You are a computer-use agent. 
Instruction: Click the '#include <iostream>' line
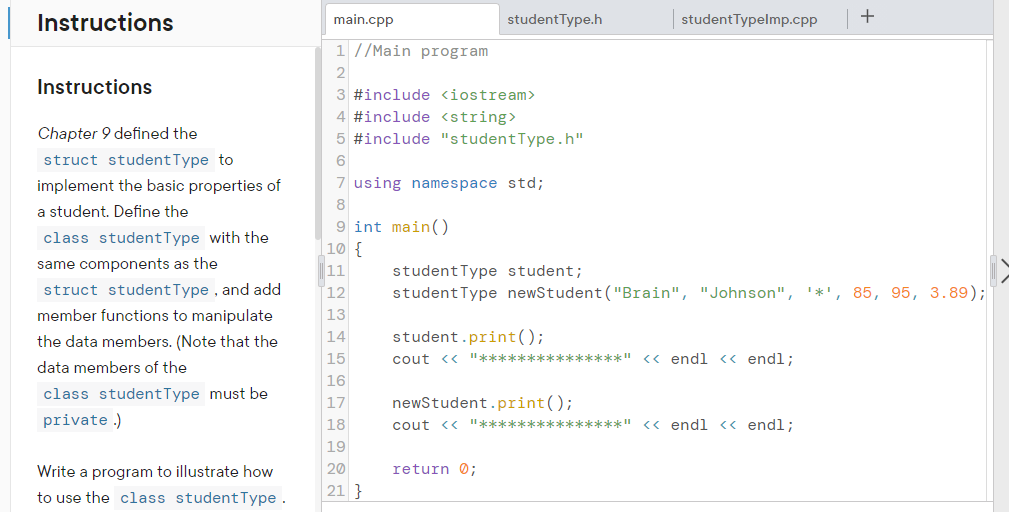[444, 95]
